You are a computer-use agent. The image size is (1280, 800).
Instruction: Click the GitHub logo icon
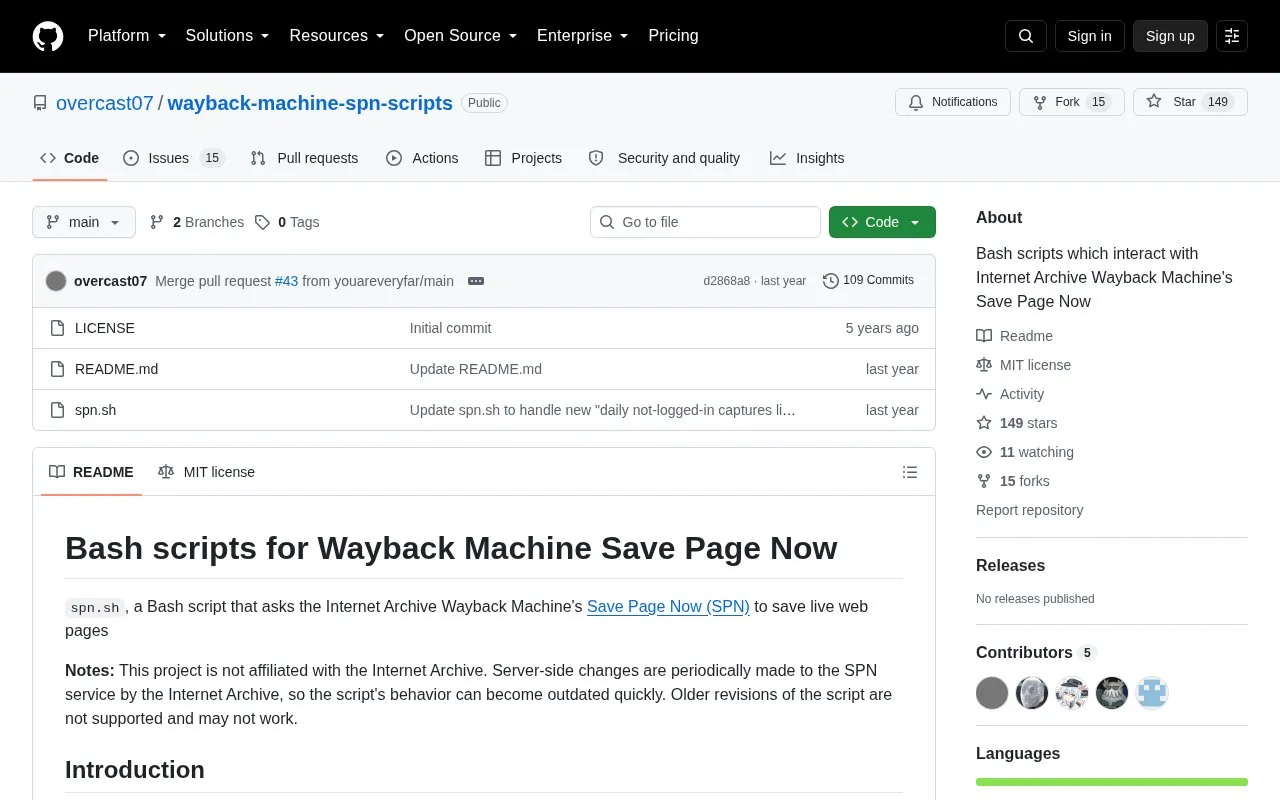point(48,36)
